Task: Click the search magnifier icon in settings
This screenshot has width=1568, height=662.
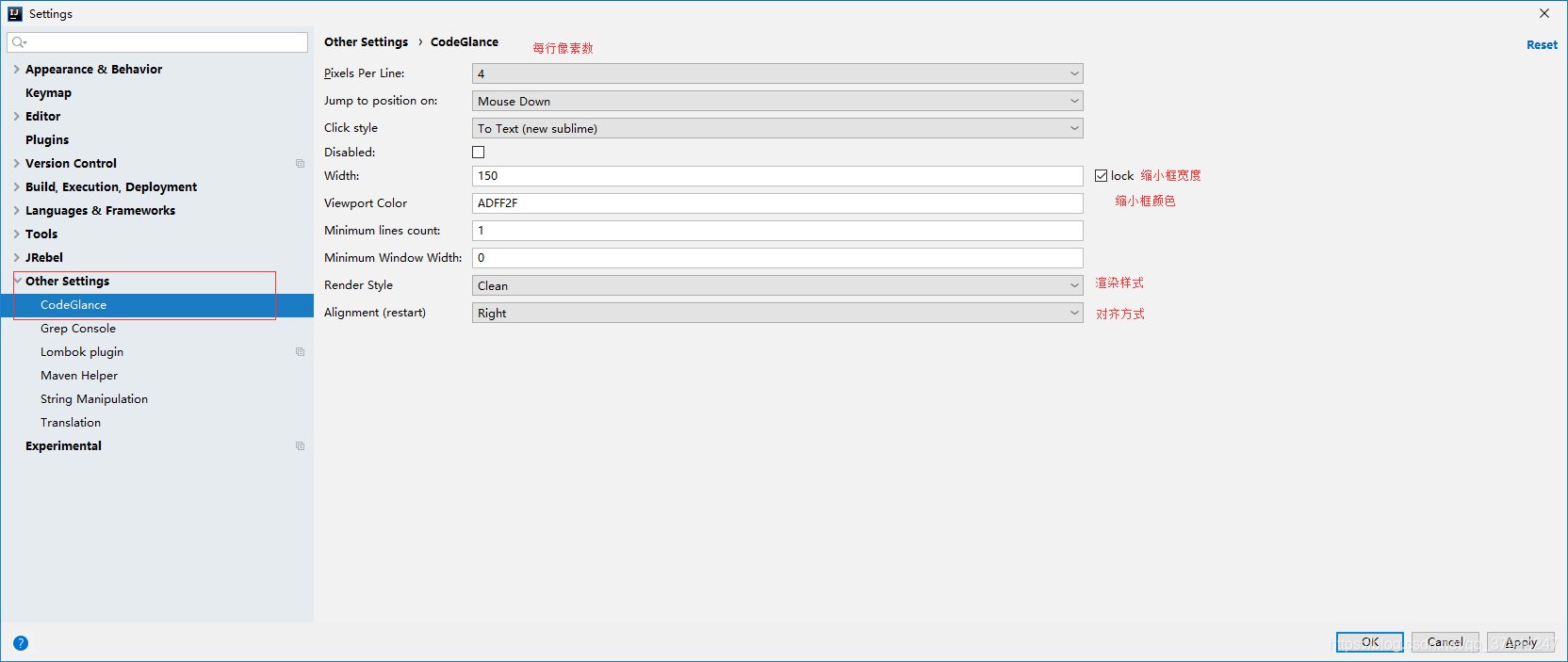Action: pyautogui.click(x=19, y=42)
